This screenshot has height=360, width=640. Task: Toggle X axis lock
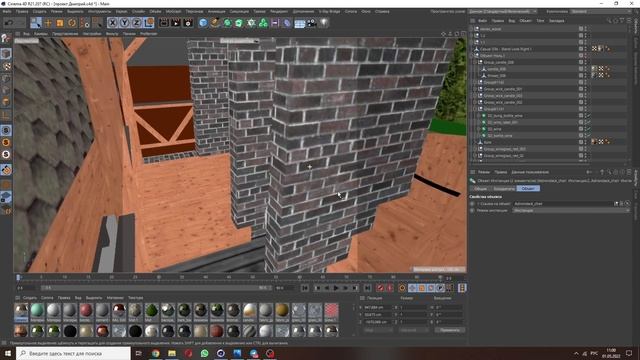(113, 22)
